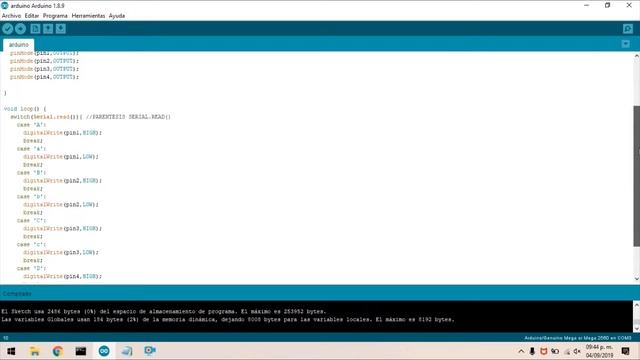Click the volume muted tray icon
The width and height of the screenshot is (640, 360).
(577, 351)
